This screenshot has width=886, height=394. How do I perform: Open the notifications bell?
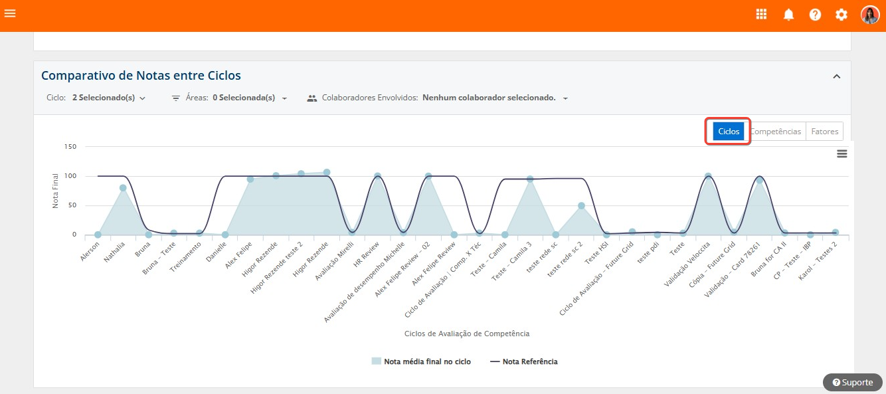pos(788,15)
